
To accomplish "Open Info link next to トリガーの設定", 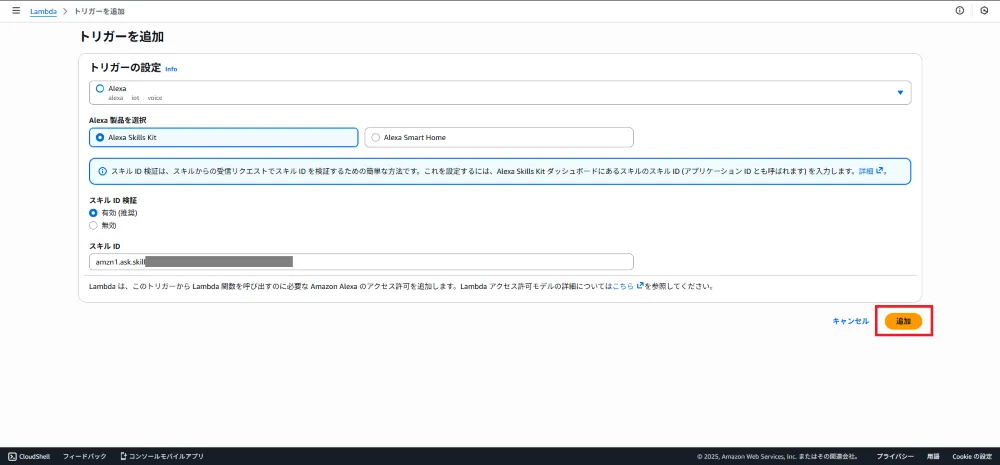I will pyautogui.click(x=171, y=69).
